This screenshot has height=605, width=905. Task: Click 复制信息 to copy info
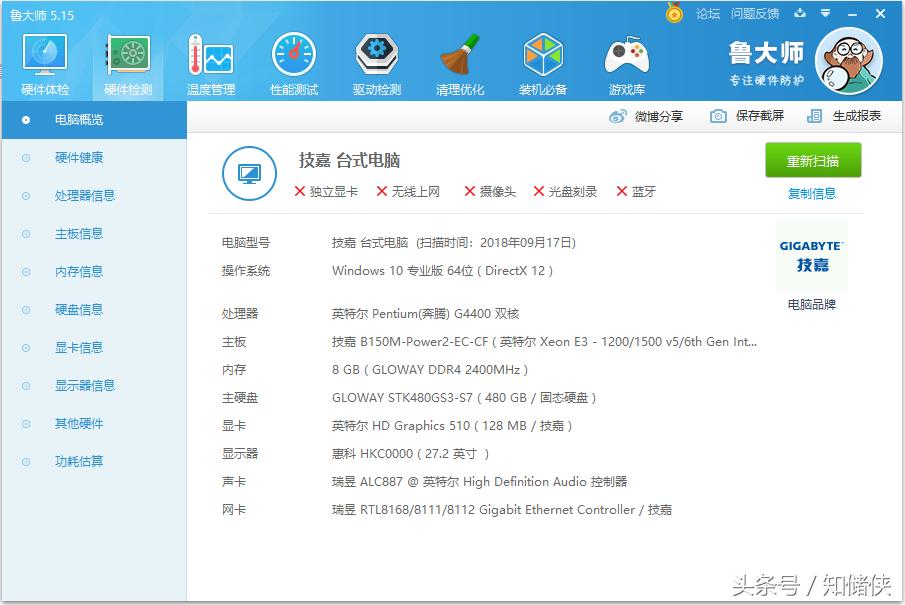813,192
